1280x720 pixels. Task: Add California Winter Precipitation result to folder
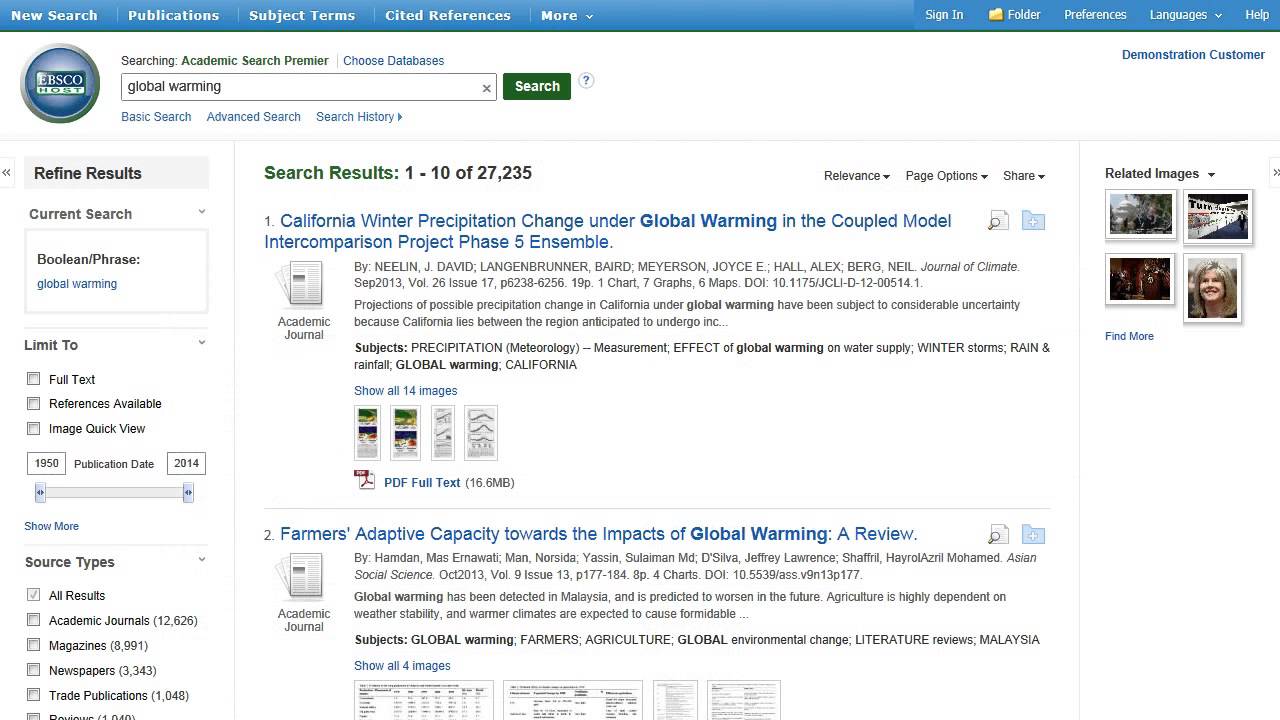coord(1033,221)
